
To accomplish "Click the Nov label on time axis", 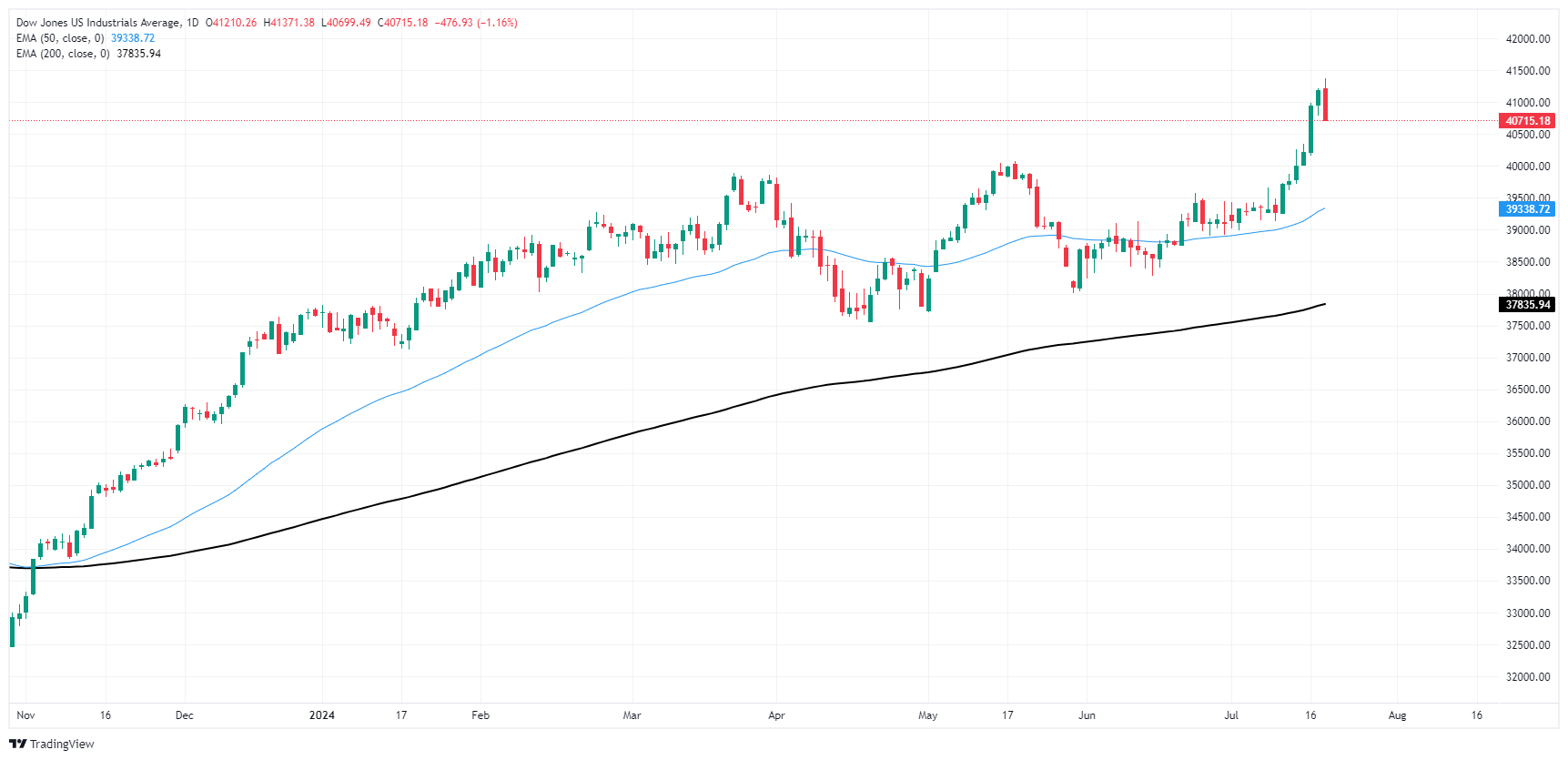I will tap(25, 715).
